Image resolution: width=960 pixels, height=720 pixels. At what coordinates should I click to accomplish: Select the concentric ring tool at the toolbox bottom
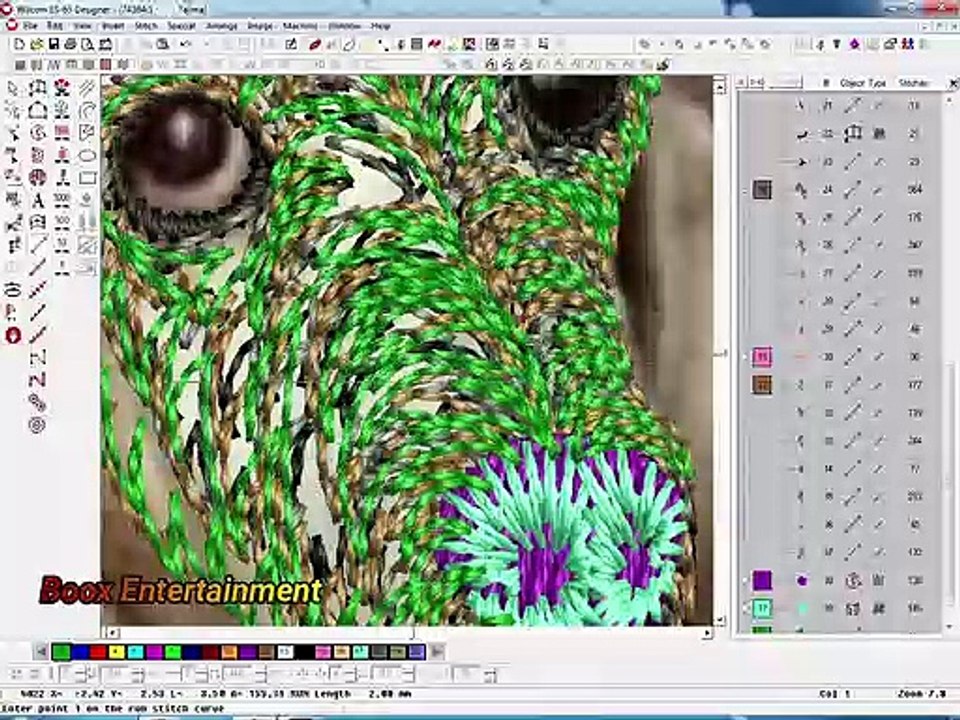(x=38, y=425)
